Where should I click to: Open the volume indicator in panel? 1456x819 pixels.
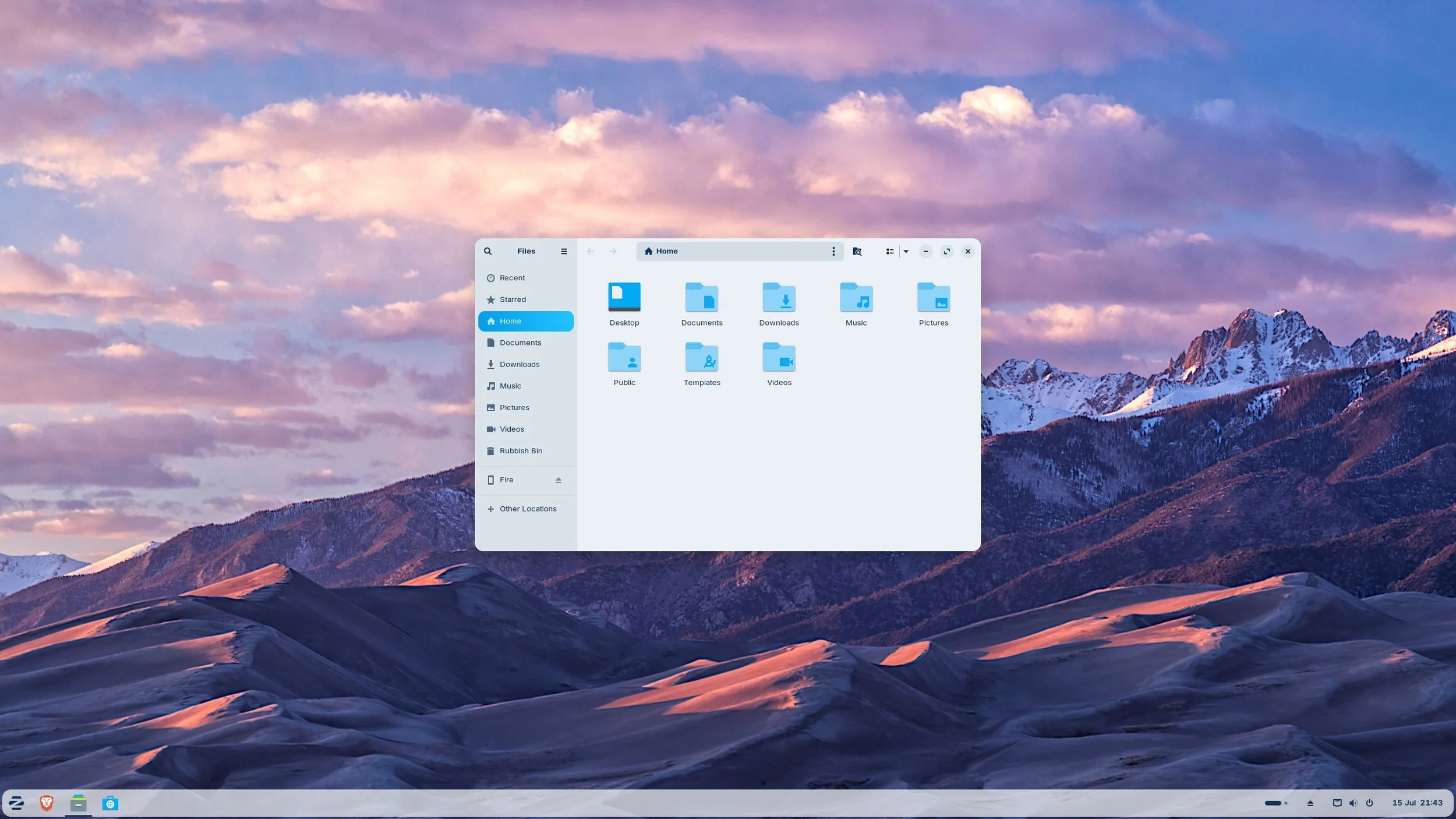click(1353, 803)
